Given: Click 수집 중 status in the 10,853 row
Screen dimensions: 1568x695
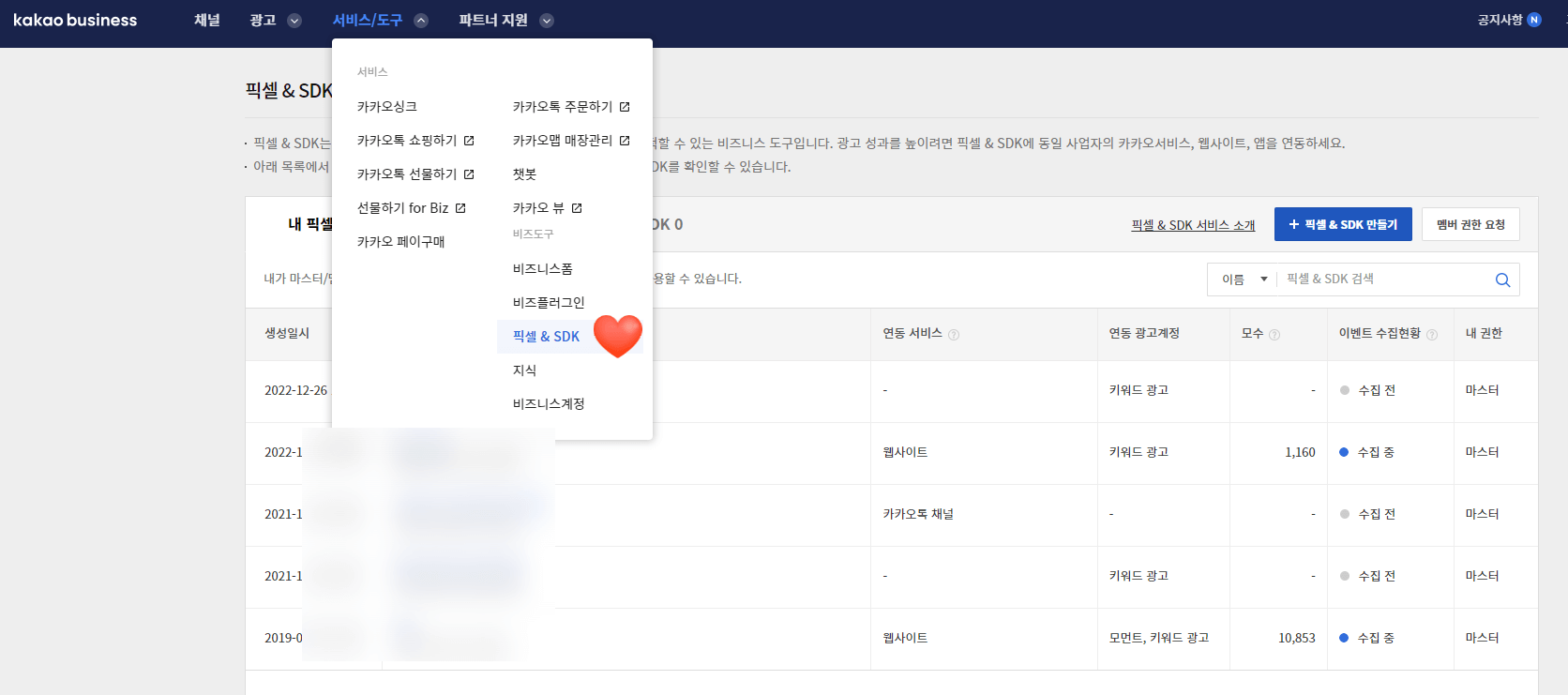Looking at the screenshot, I should (1367, 638).
